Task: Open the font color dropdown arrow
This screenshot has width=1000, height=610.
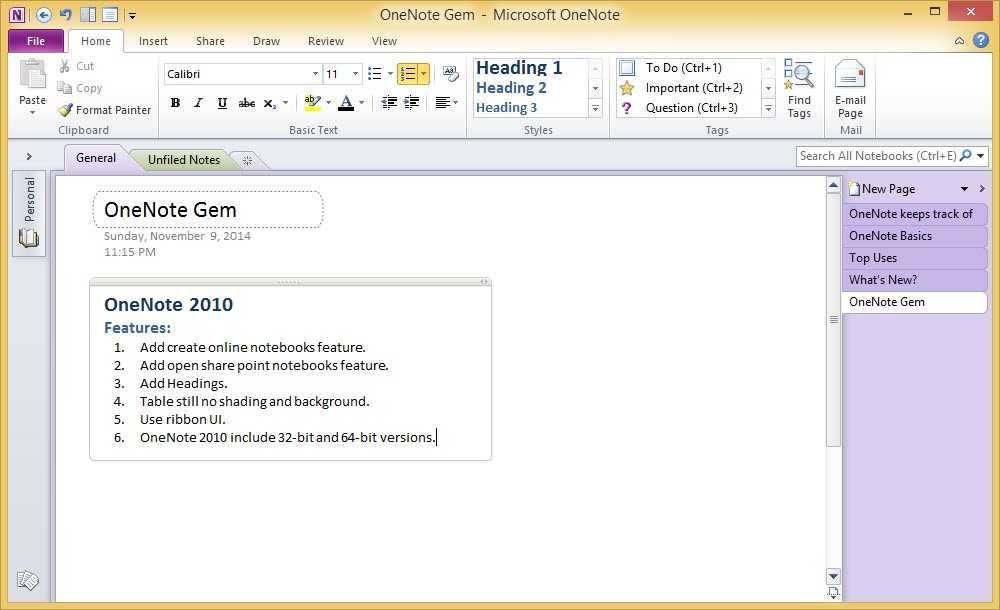Action: click(362, 103)
